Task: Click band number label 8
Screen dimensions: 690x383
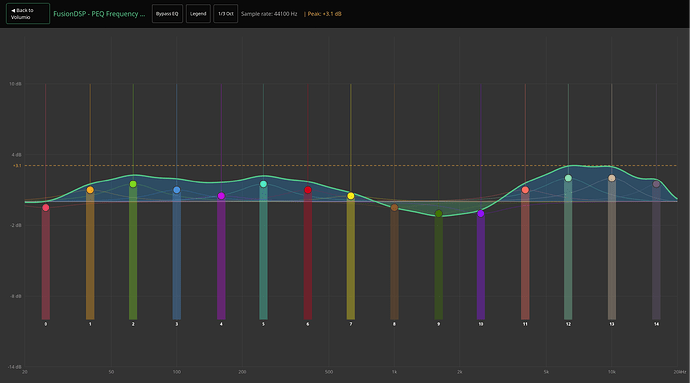Action: (x=394, y=324)
